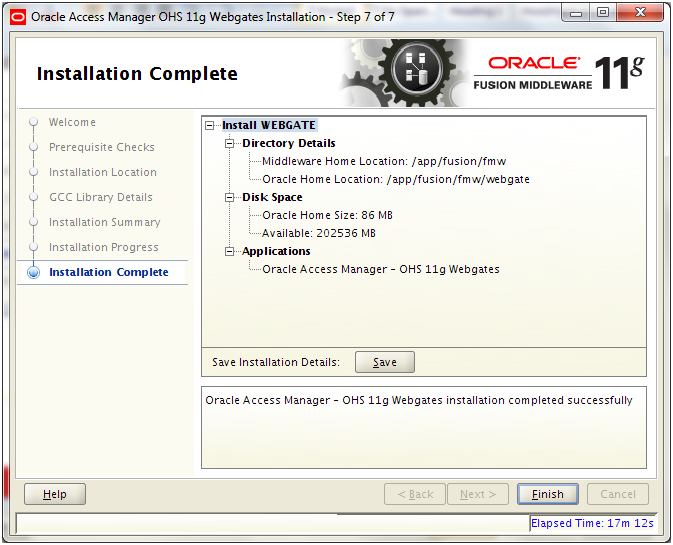Save the installation details
This screenshot has width=673, height=545.
[385, 362]
